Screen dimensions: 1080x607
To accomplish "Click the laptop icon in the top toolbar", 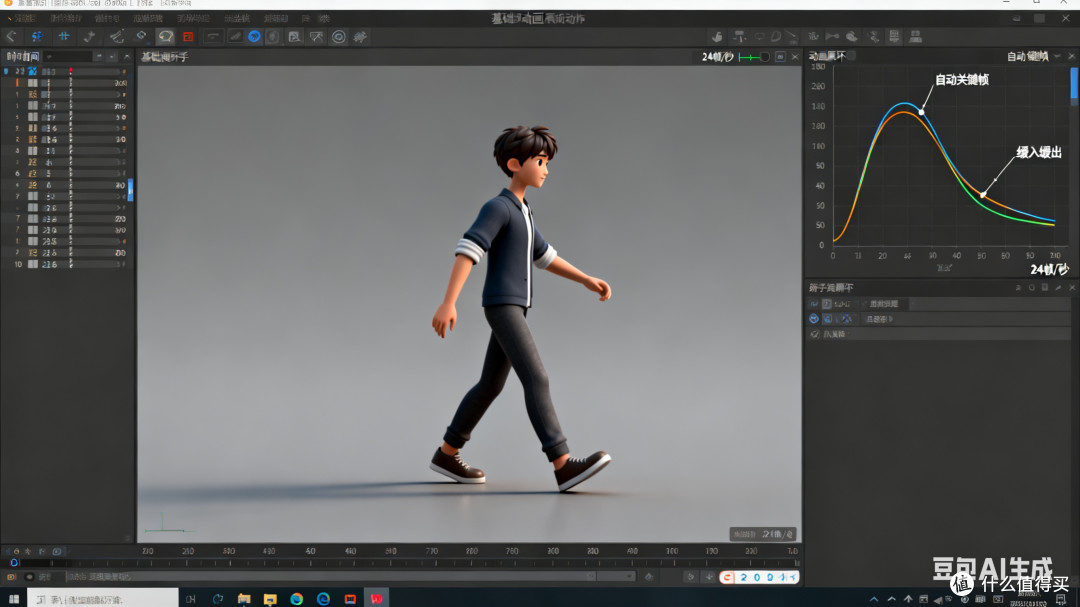I will [915, 37].
